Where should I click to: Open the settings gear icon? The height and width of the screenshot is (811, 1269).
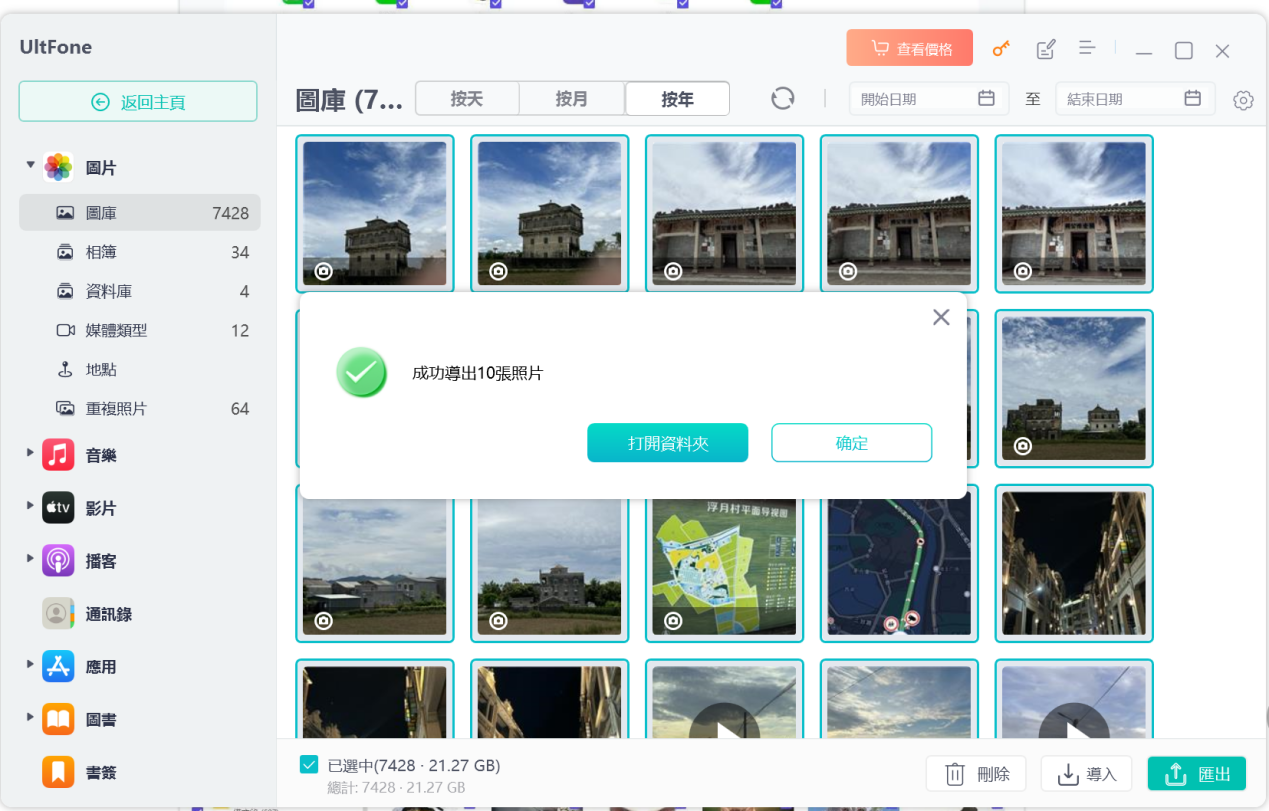1242,100
